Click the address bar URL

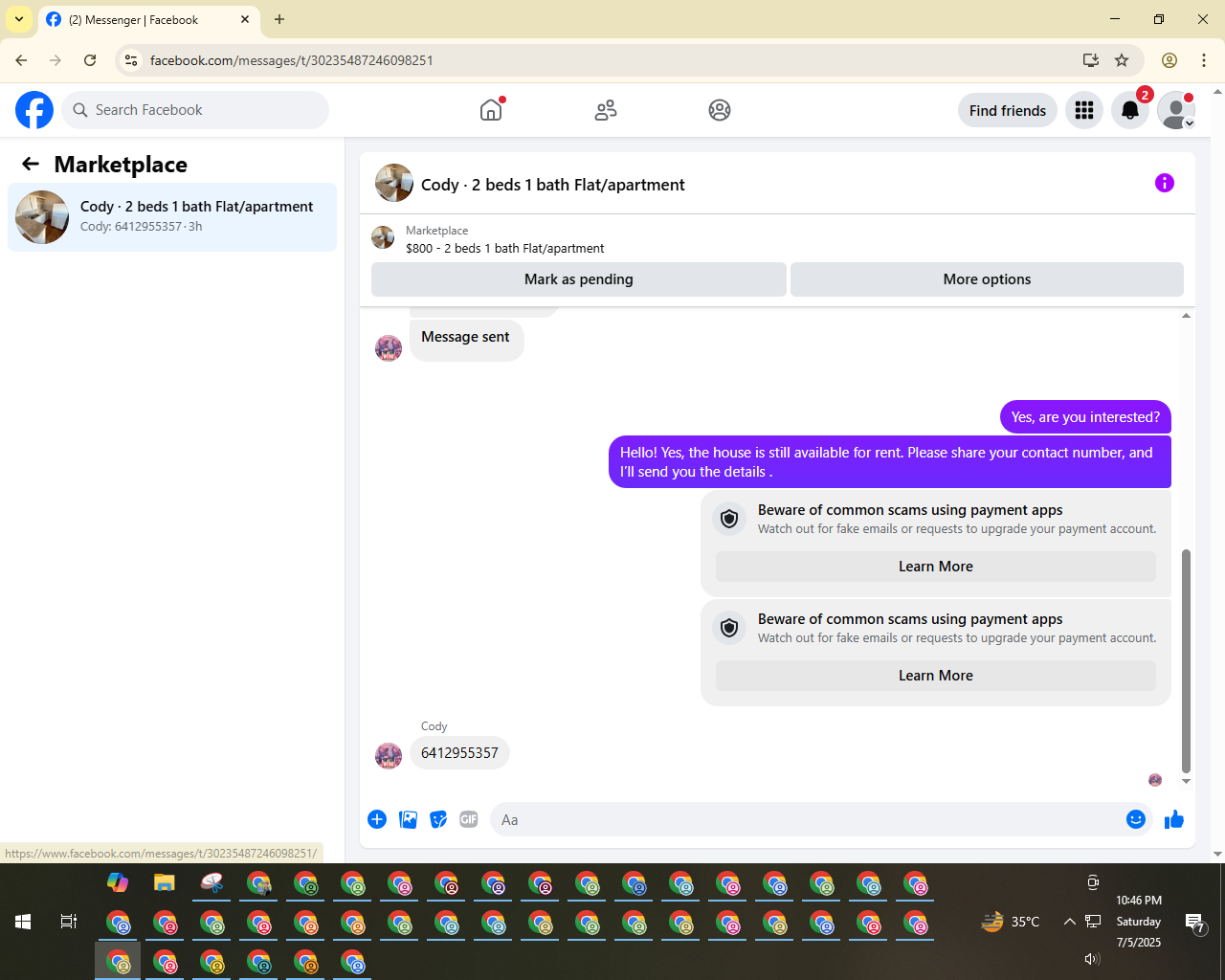click(292, 60)
